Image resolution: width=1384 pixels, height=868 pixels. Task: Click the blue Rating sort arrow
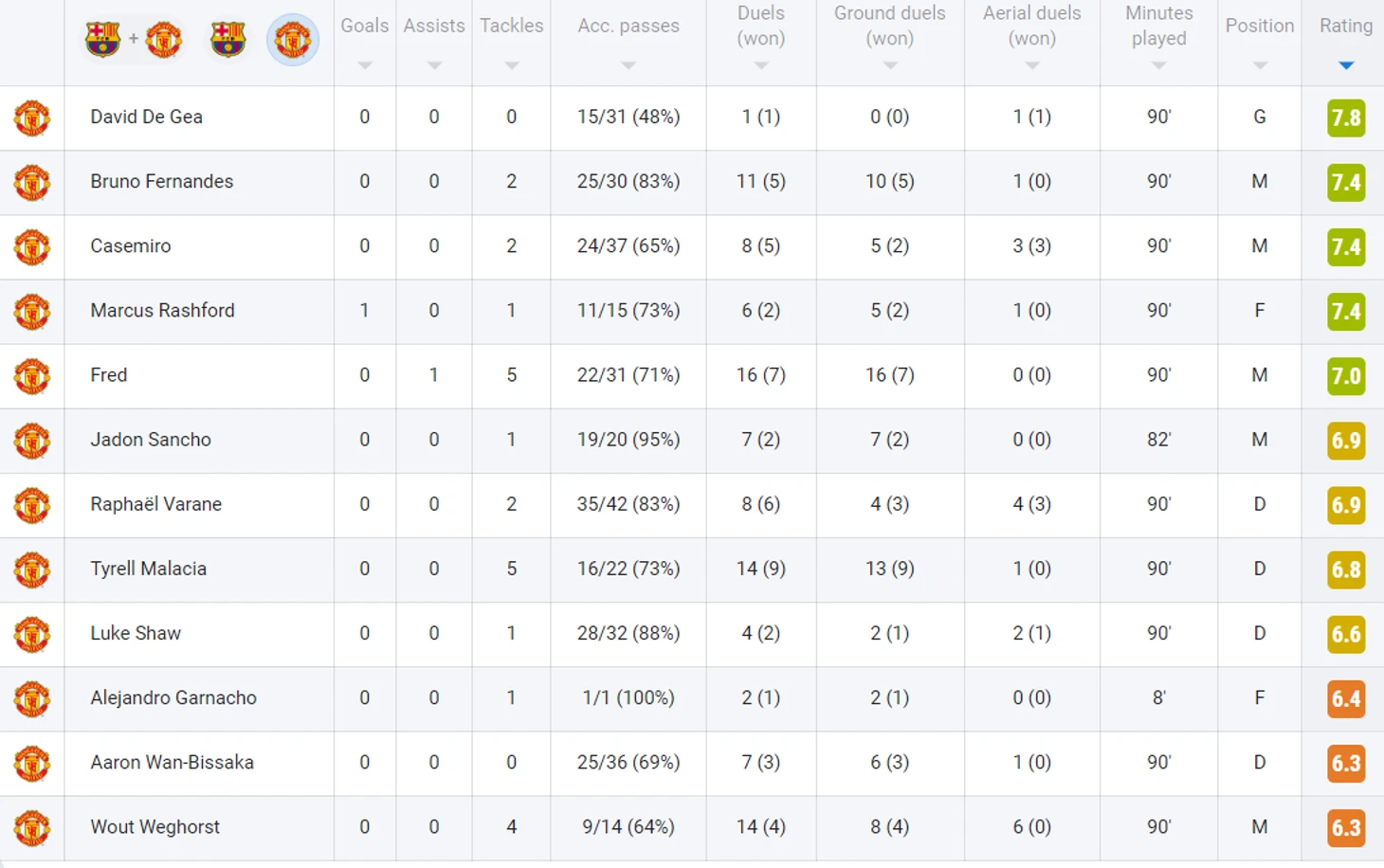coord(1346,65)
